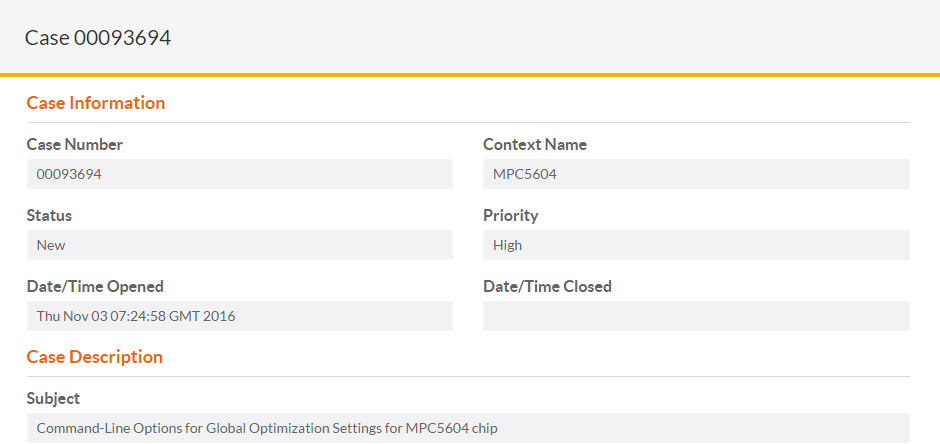Click the separator line under Case Description
Image resolution: width=940 pixels, height=444 pixels.
(468, 377)
